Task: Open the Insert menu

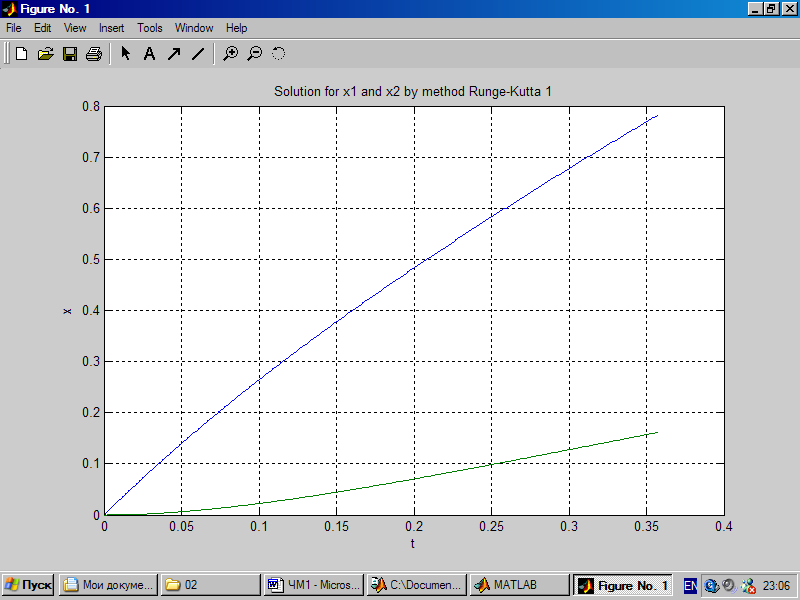Action: tap(111, 28)
